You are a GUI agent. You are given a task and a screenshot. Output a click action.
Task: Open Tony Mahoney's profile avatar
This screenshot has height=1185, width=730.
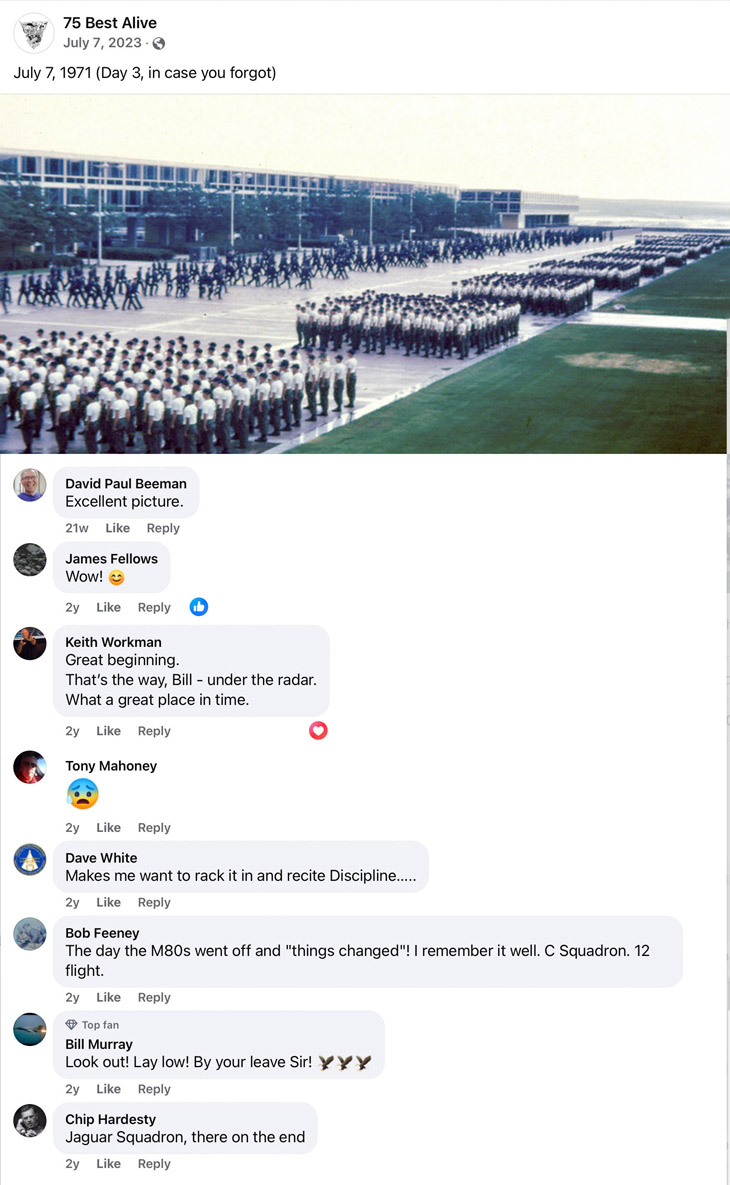click(30, 767)
